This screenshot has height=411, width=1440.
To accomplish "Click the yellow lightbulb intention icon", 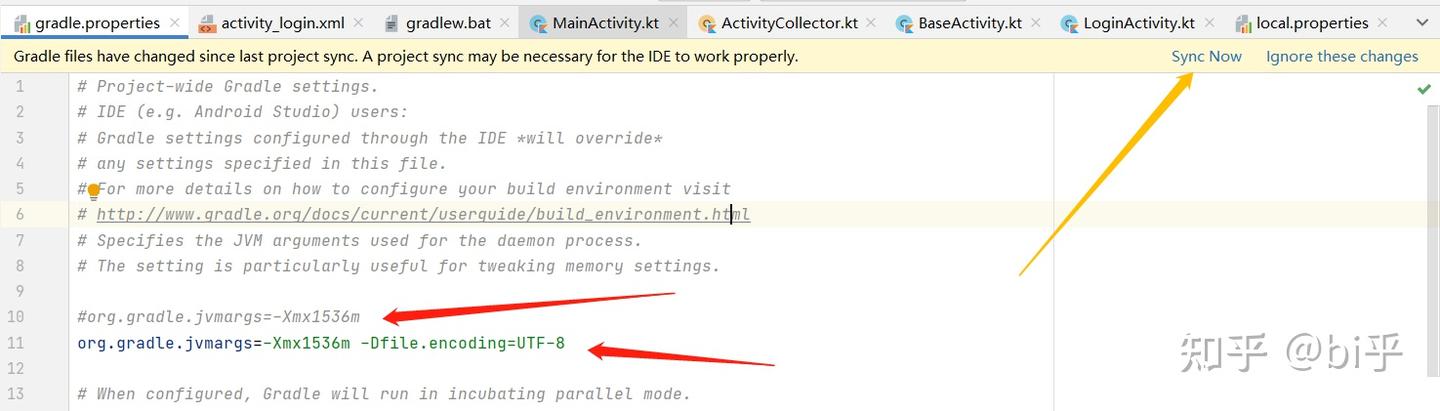I will click(94, 191).
